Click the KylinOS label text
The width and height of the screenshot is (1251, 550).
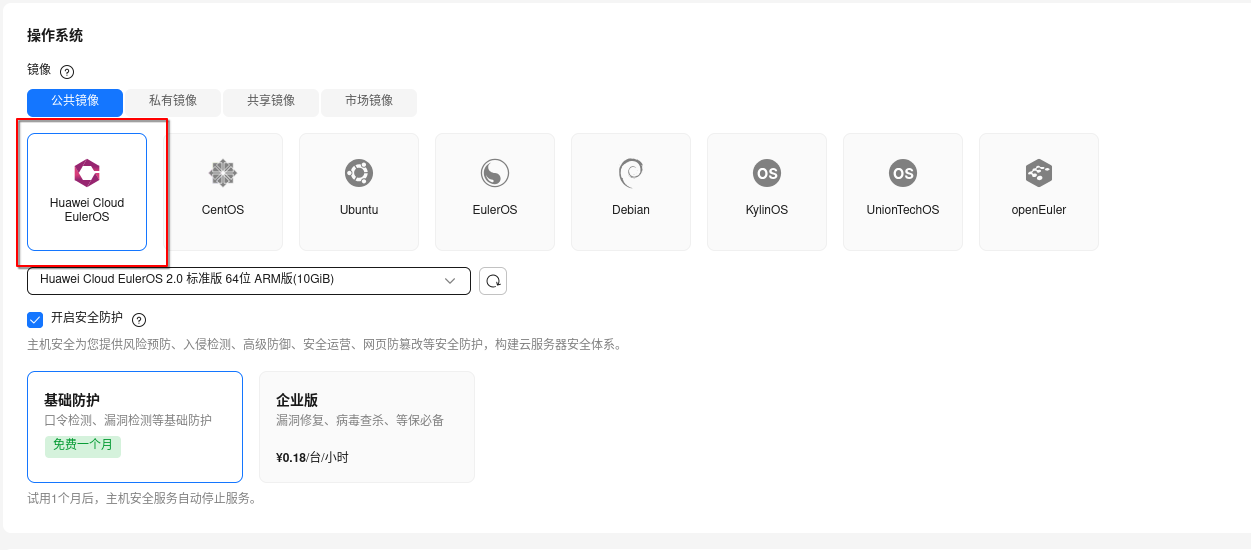(x=767, y=210)
